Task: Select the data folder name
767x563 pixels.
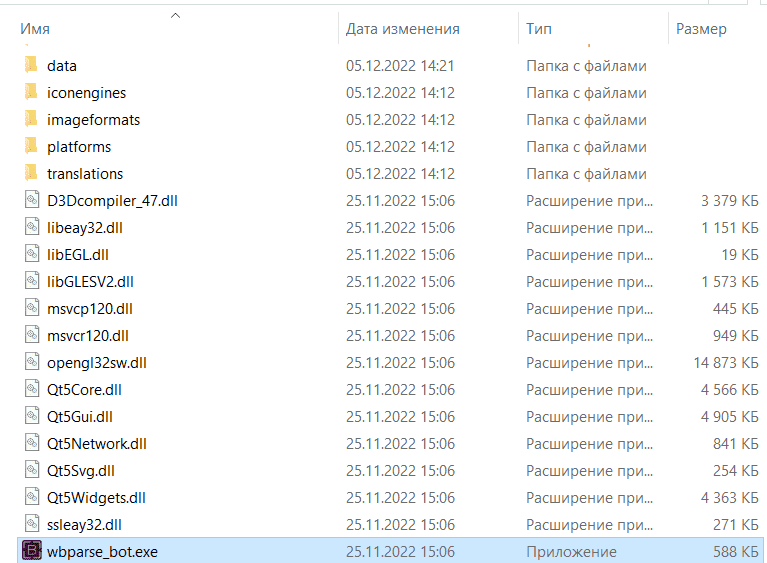Action: (62, 66)
